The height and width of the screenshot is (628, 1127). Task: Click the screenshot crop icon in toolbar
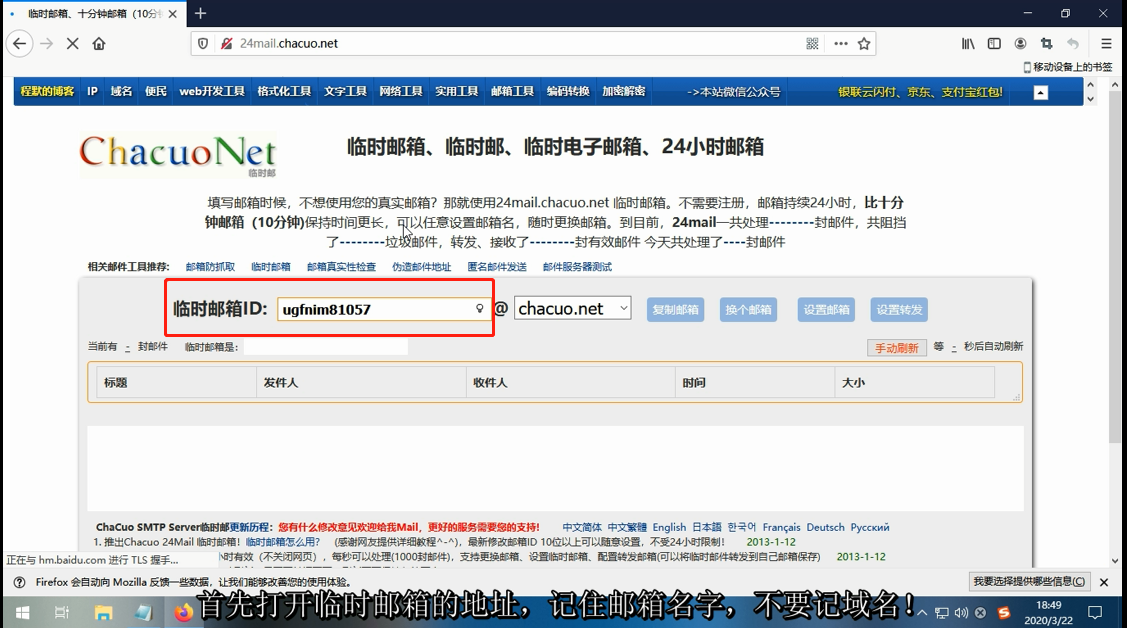click(1046, 44)
